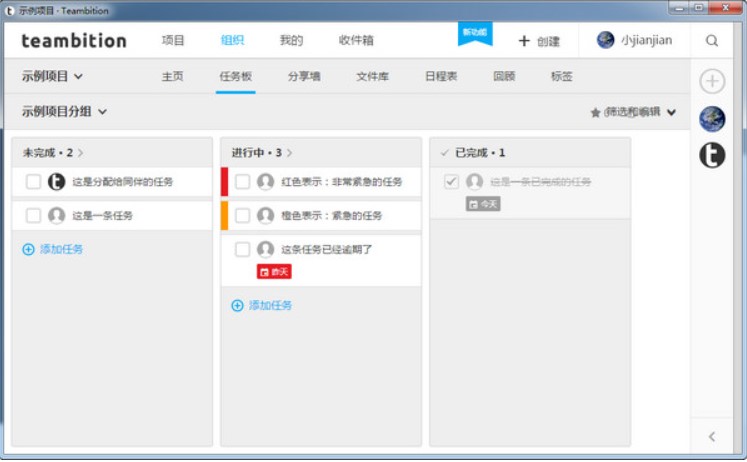Click the t avatar on 这是分配给同伴的任务

coord(56,181)
